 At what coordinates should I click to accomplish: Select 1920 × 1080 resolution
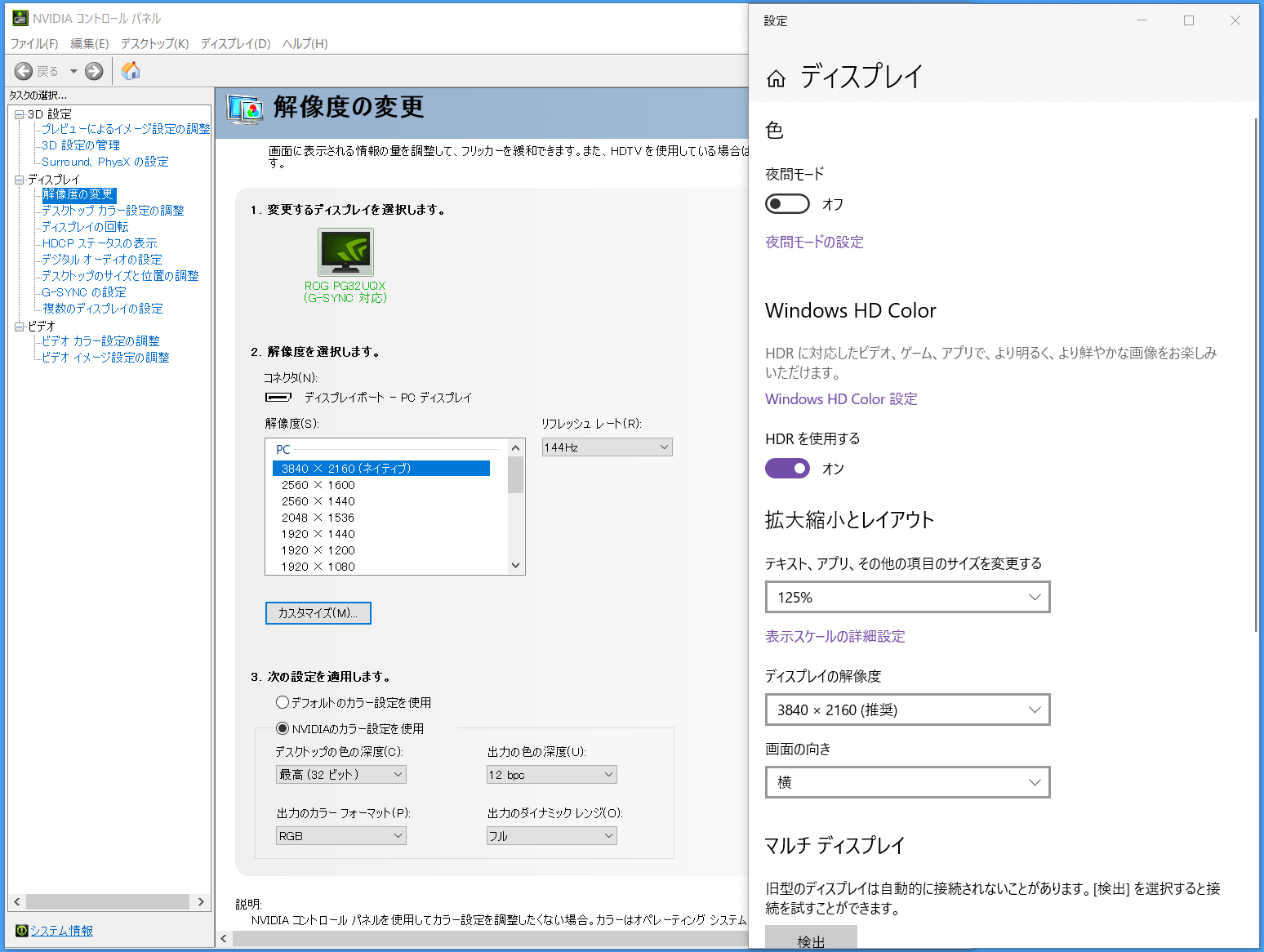click(x=318, y=567)
